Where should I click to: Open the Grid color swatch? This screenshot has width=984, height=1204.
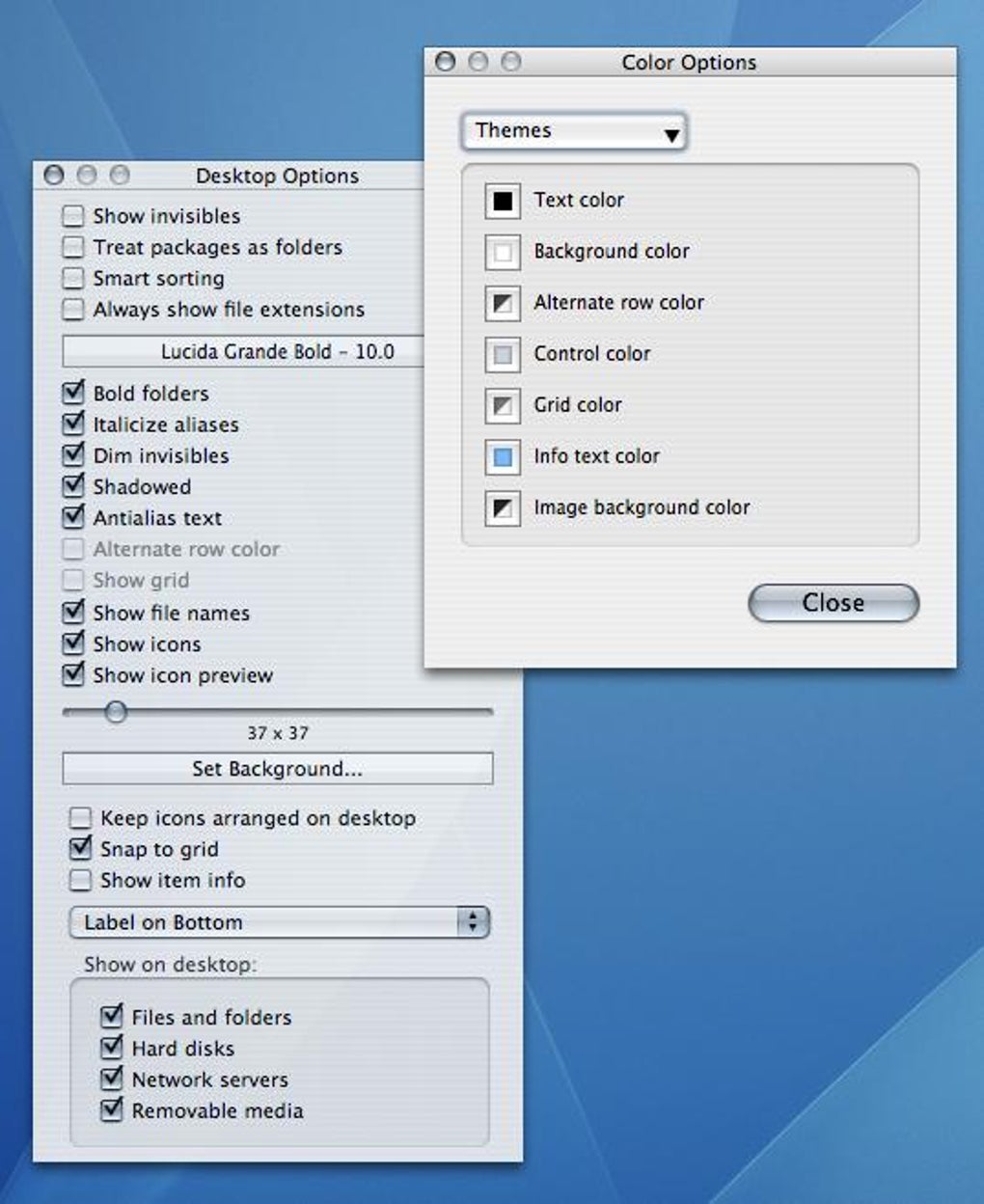pos(503,405)
